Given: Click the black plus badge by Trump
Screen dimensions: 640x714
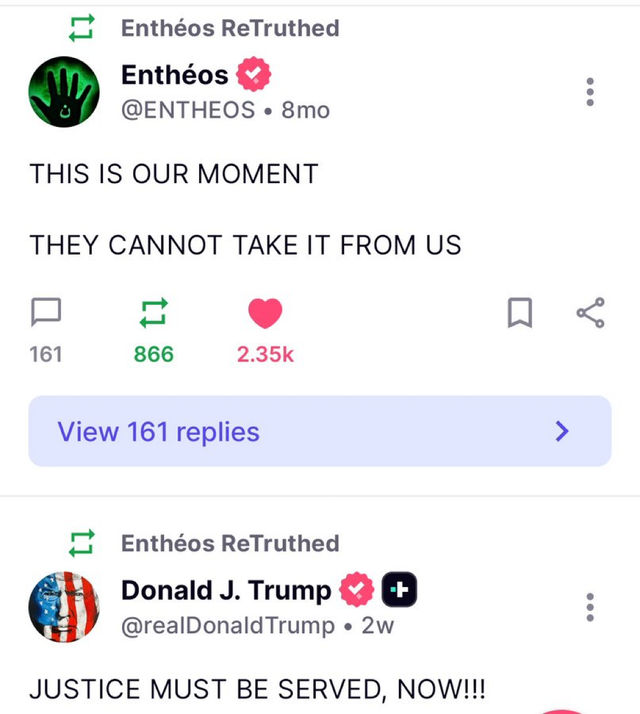Looking at the screenshot, I should (x=399, y=589).
